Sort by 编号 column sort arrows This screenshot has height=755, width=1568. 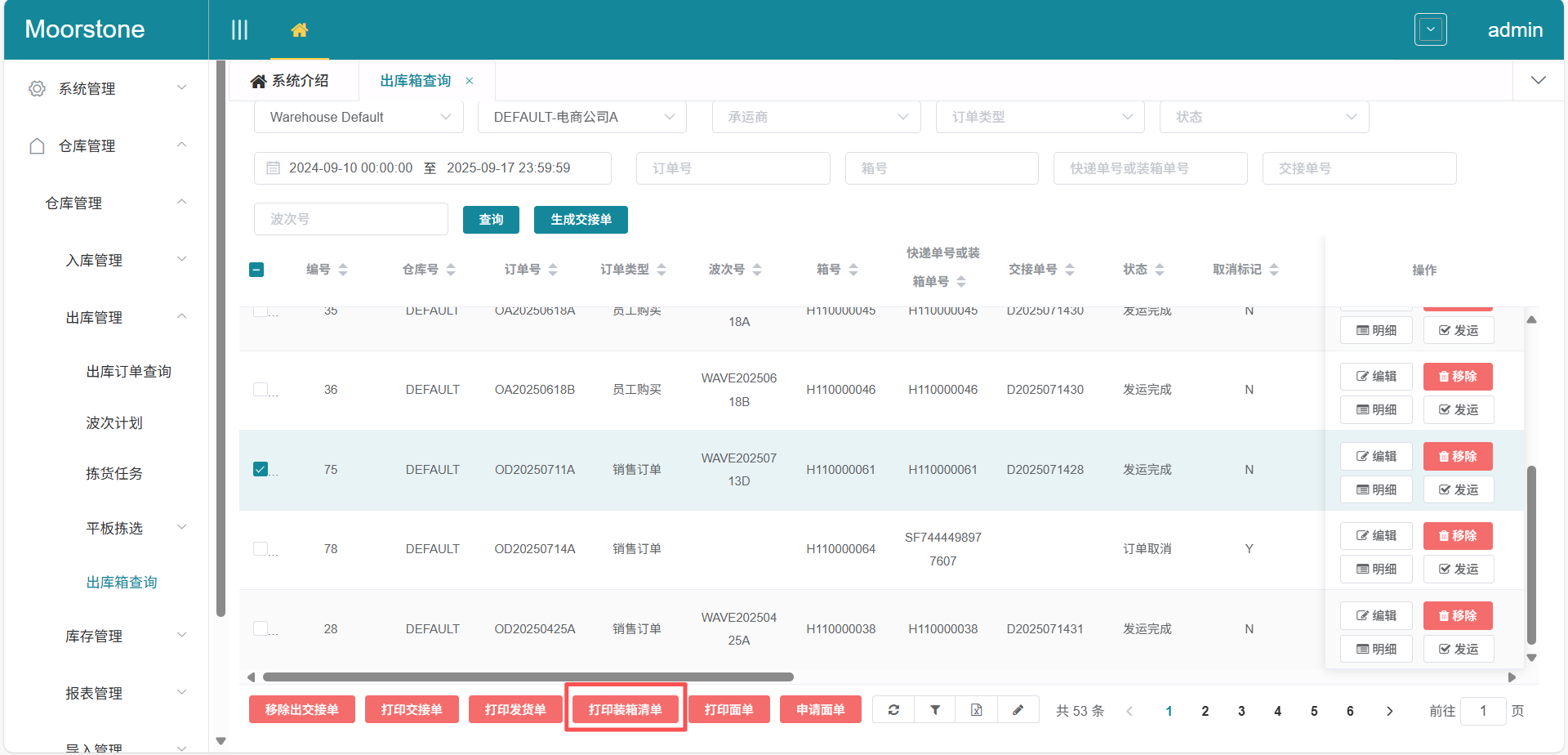(x=343, y=270)
